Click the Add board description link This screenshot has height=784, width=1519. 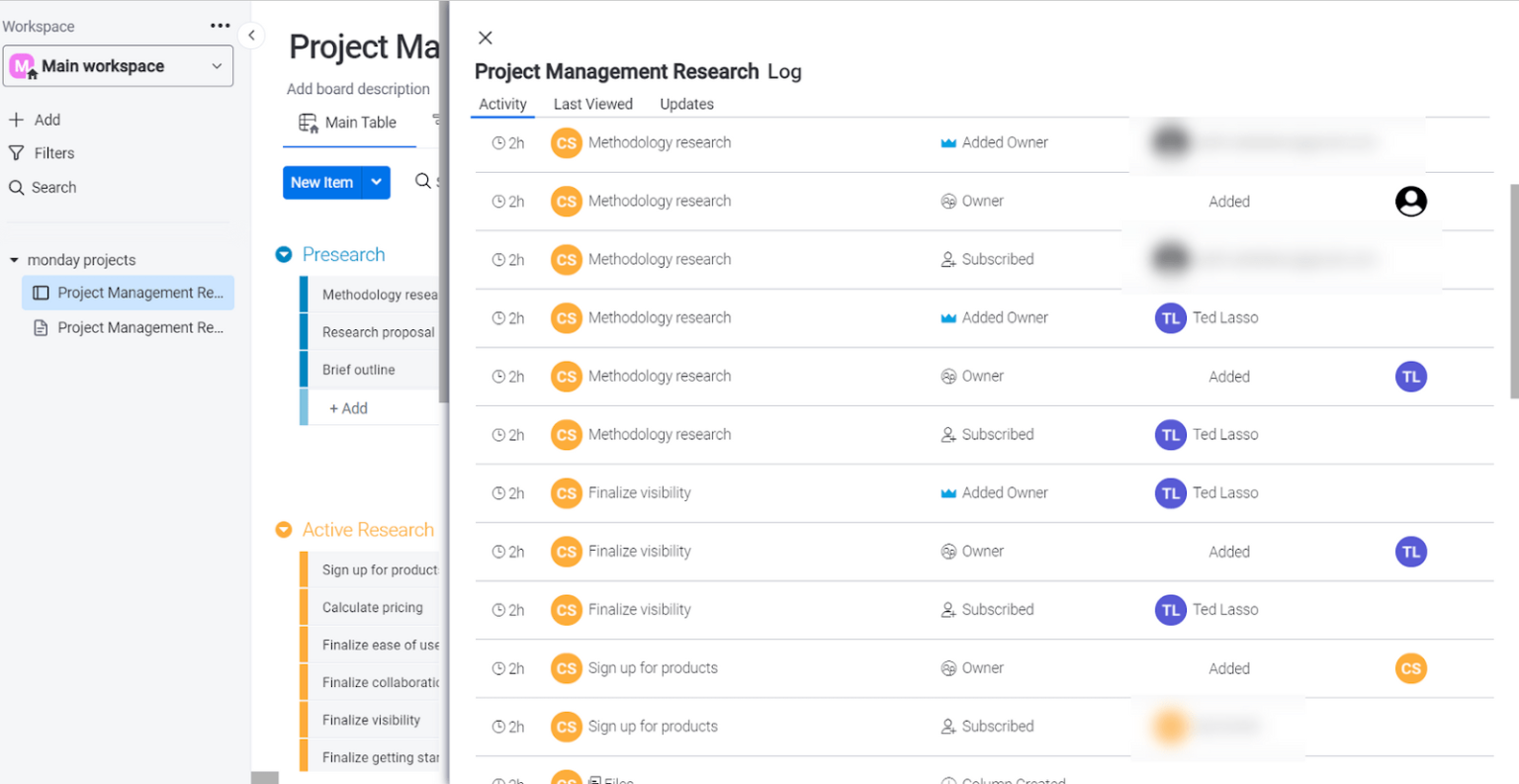[358, 89]
